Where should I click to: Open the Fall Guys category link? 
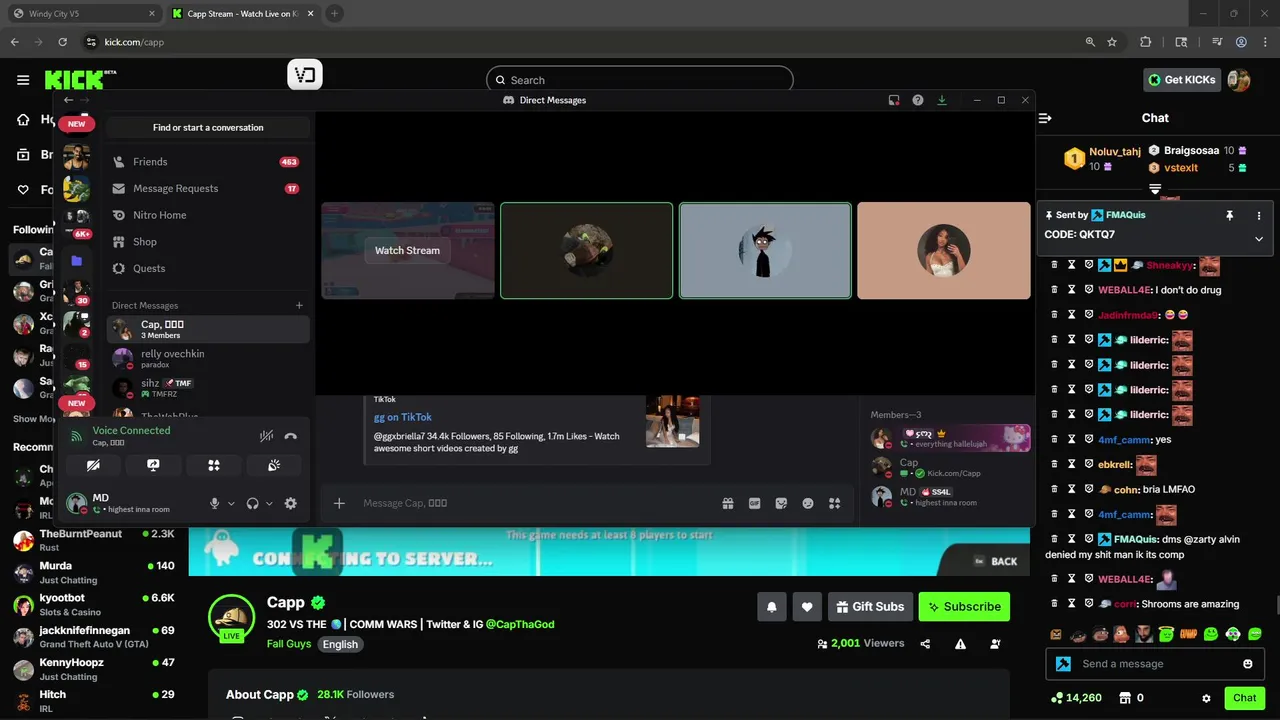pos(289,644)
